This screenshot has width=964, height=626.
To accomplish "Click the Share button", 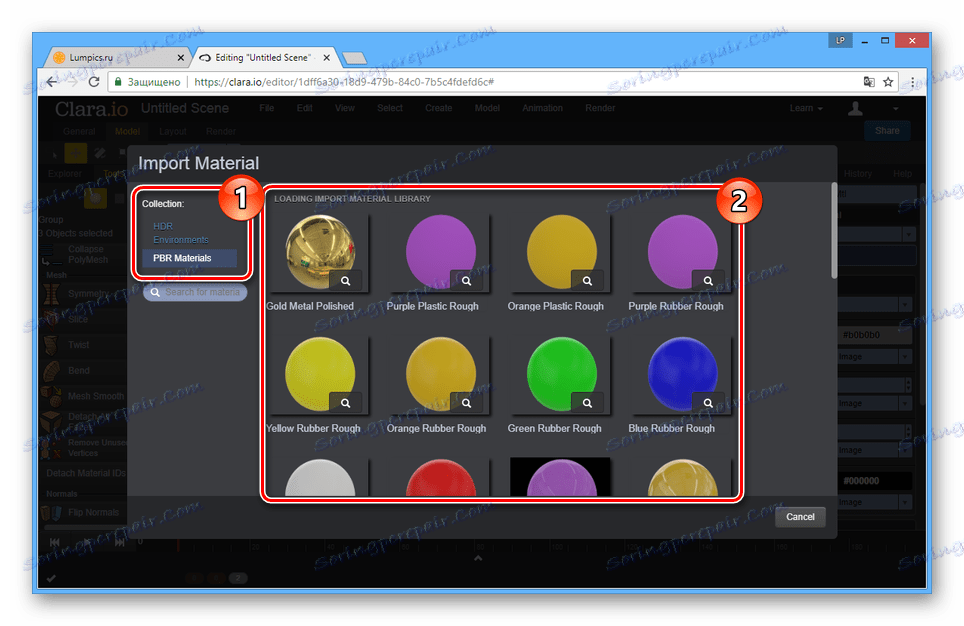I will pyautogui.click(x=887, y=130).
